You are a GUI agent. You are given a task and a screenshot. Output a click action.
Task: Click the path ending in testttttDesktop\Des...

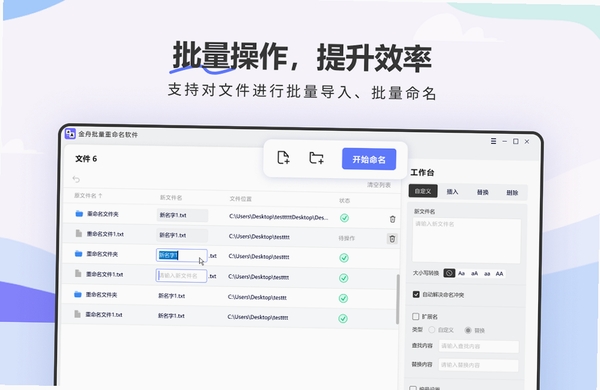(x=278, y=217)
